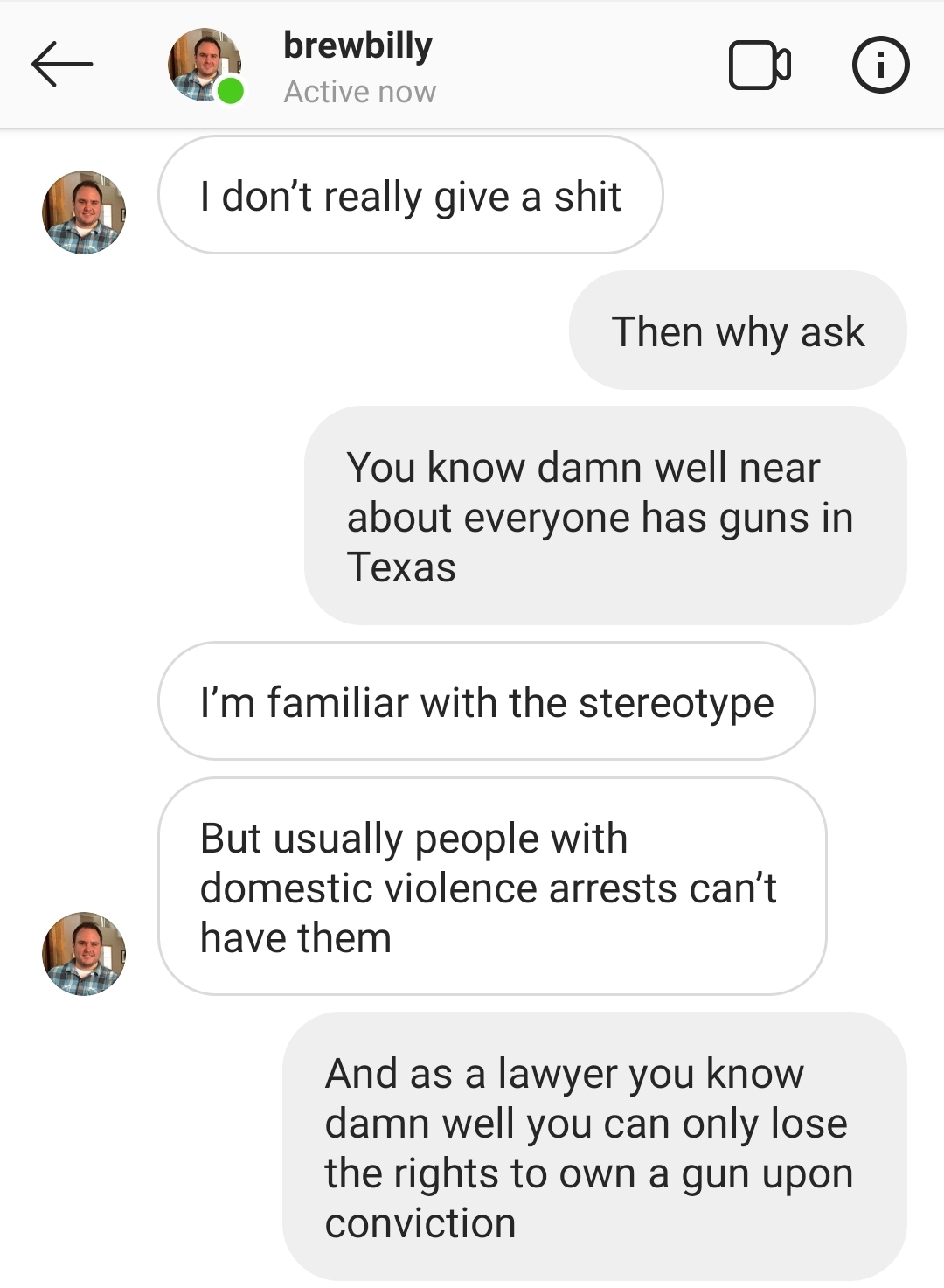944x1288 pixels.
Task: Tap the Active now status text
Action: (x=359, y=91)
